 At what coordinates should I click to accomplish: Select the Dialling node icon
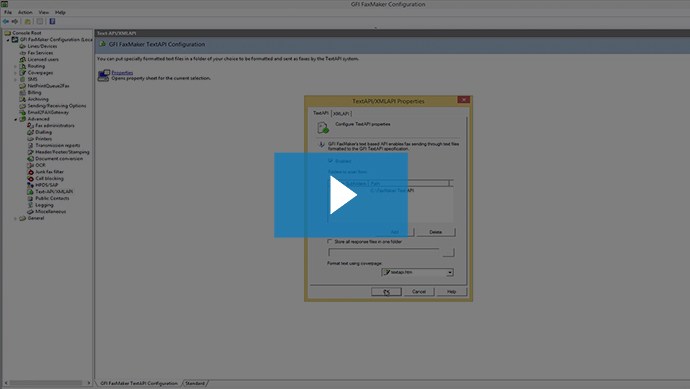[30, 132]
